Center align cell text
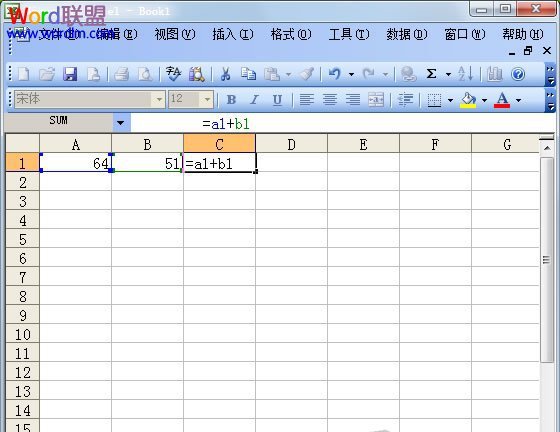The image size is (560, 432). pos(330,100)
